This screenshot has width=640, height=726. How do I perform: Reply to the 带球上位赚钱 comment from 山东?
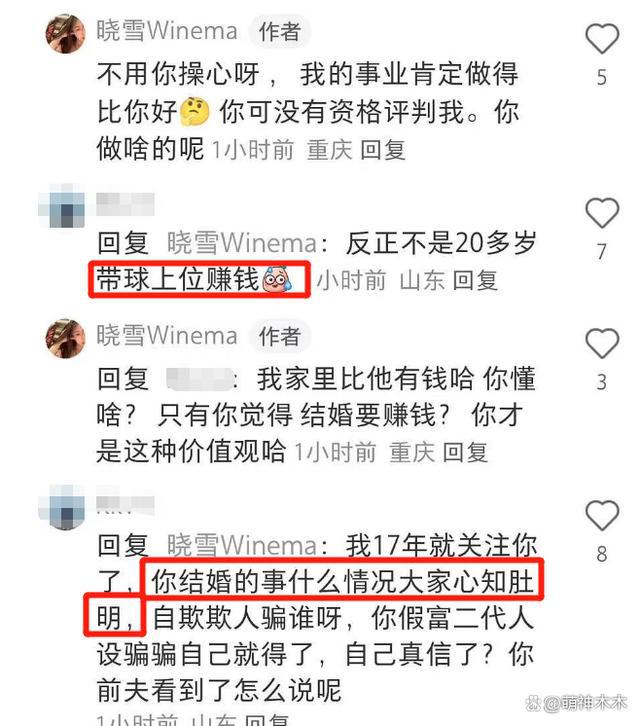click(x=475, y=281)
